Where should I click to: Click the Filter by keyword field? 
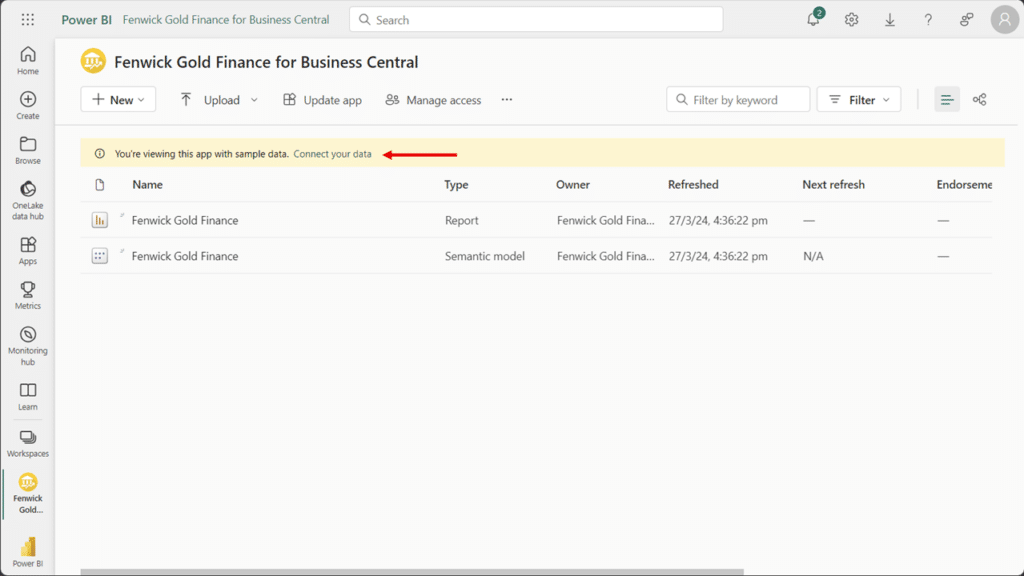[x=738, y=99]
